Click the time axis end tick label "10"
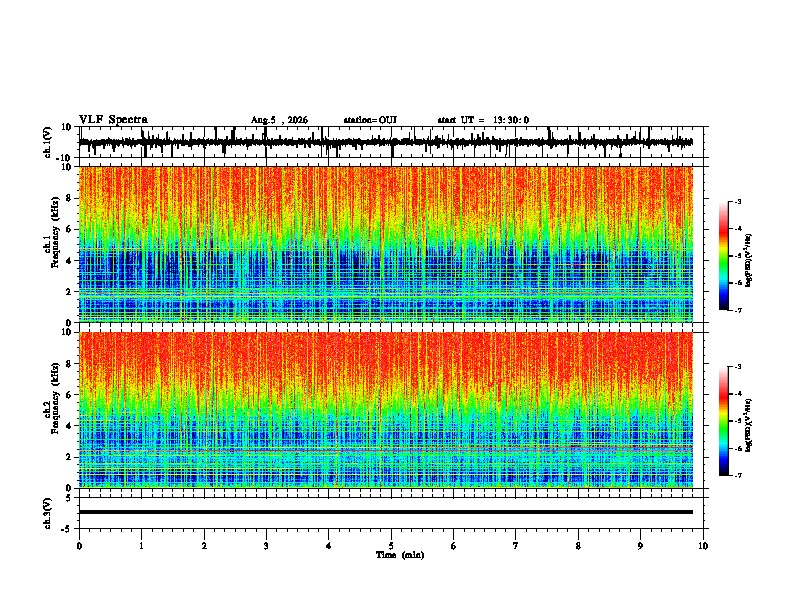Viewport: 792px width, 612px height. coord(703,546)
